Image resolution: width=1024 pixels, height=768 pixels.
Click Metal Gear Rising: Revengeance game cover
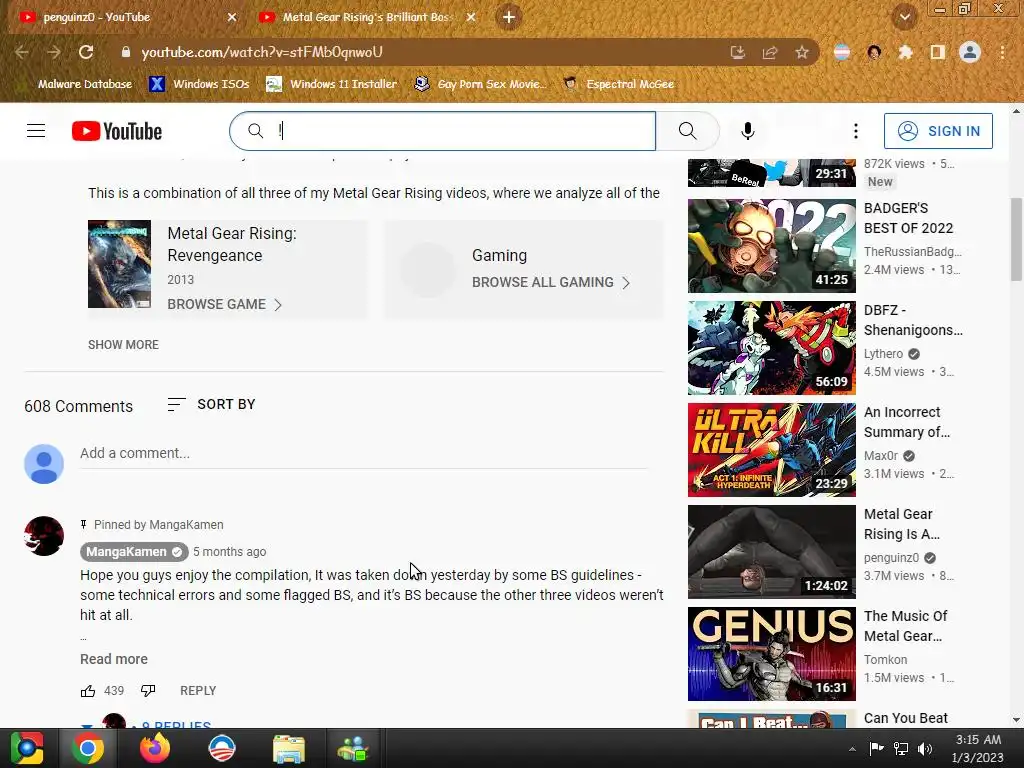click(x=120, y=264)
